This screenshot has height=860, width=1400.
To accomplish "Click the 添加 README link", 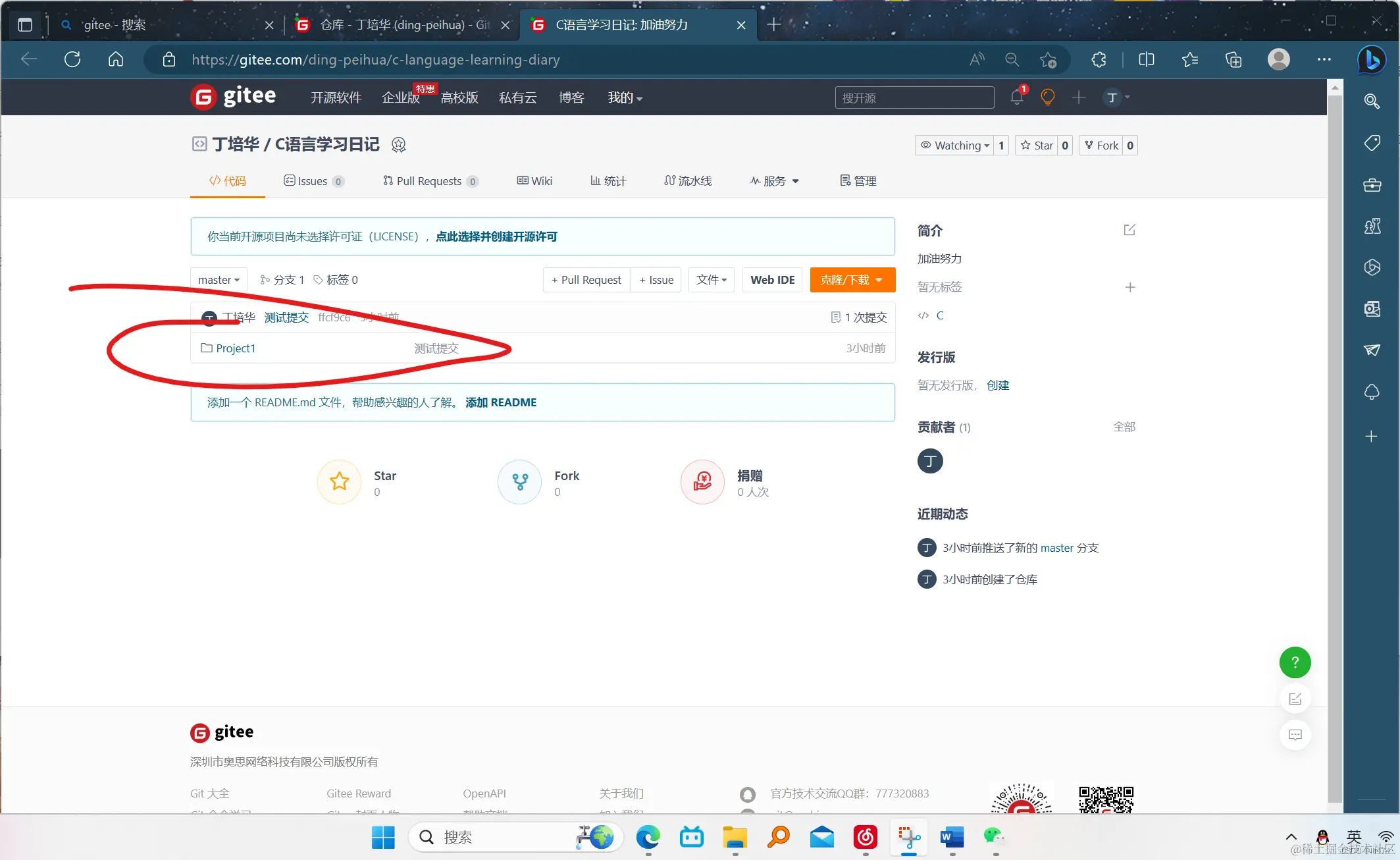I will (x=501, y=402).
